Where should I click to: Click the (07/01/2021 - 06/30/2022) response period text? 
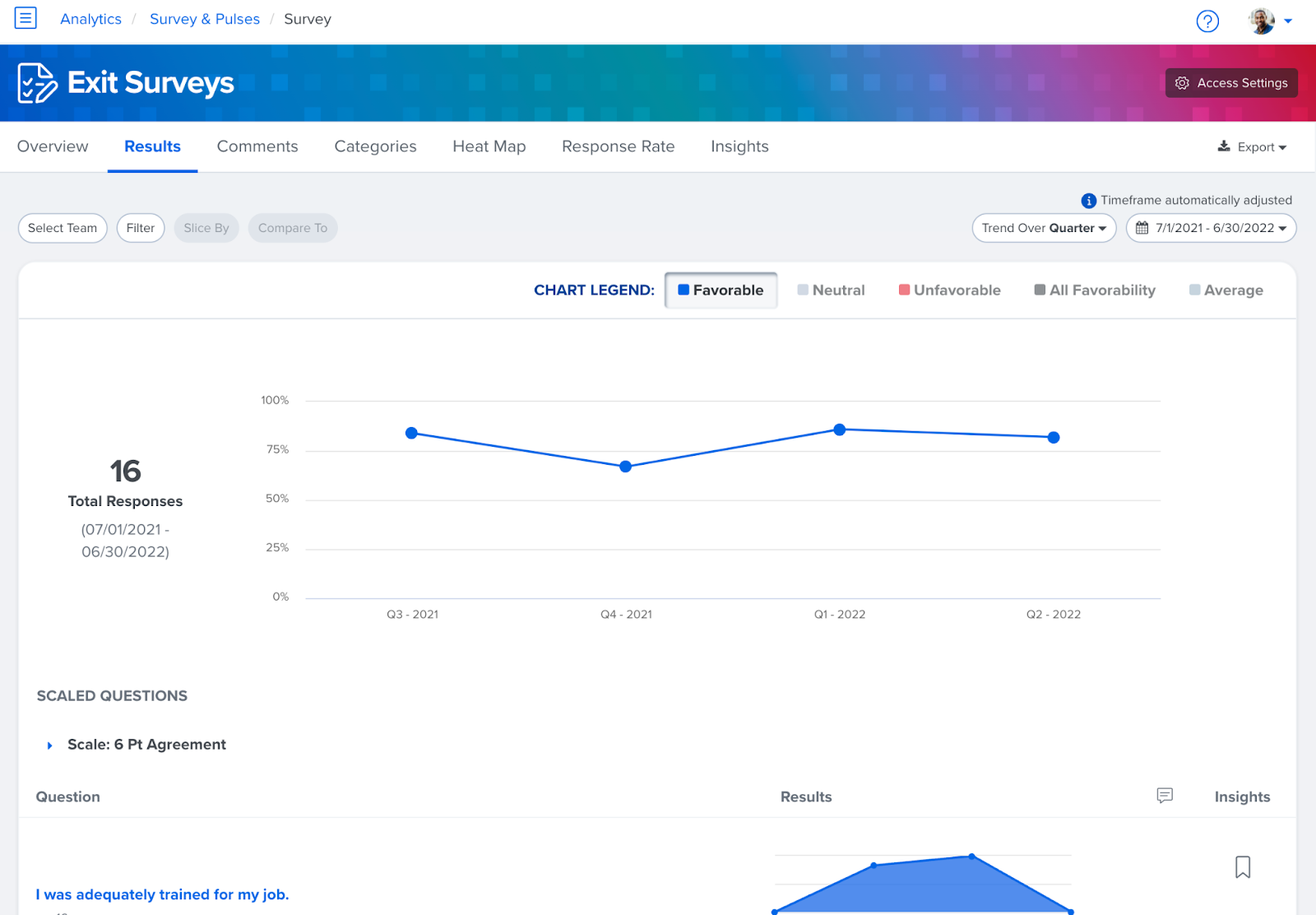pyautogui.click(x=125, y=541)
